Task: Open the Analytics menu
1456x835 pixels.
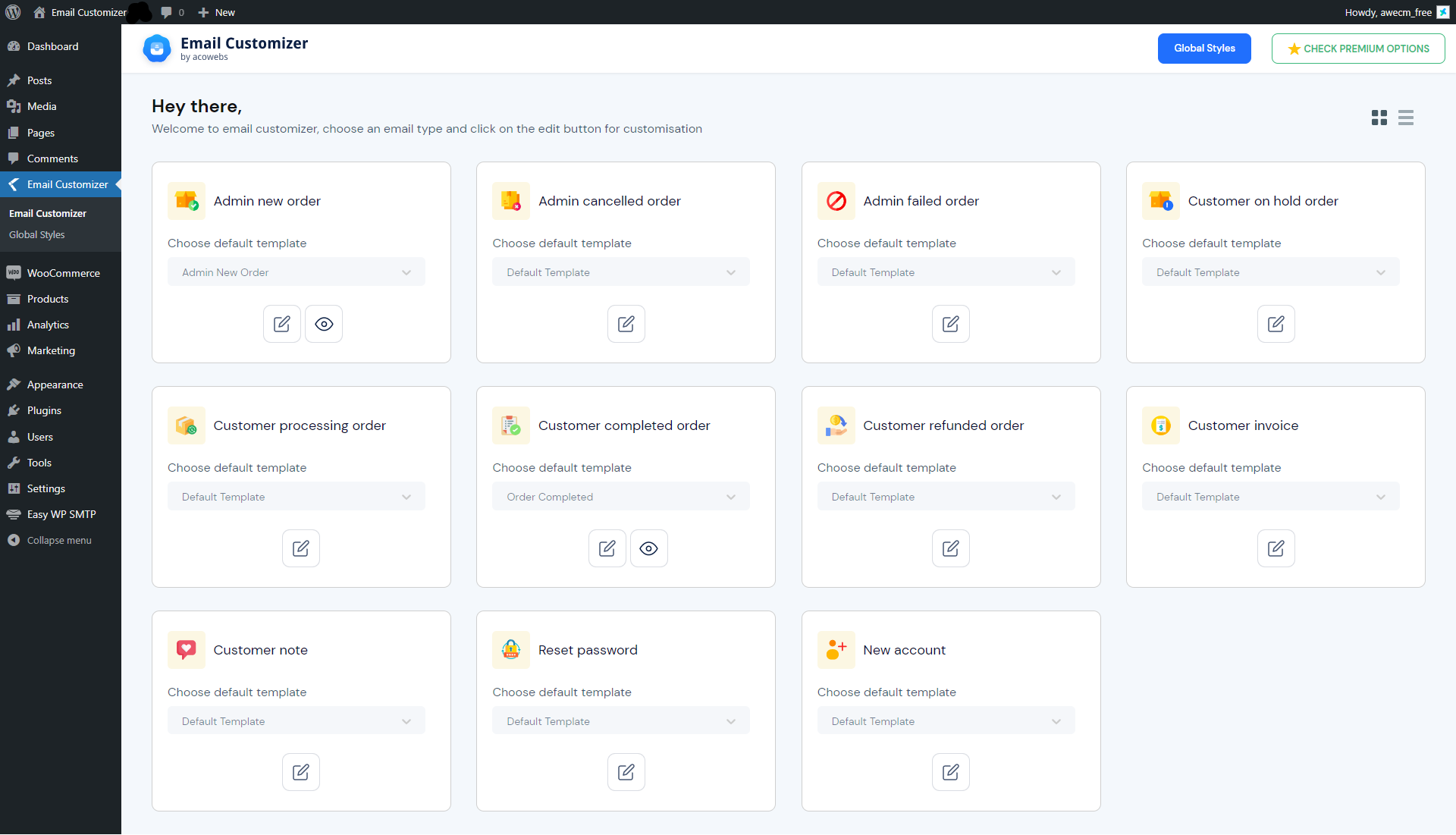Action: [61, 325]
